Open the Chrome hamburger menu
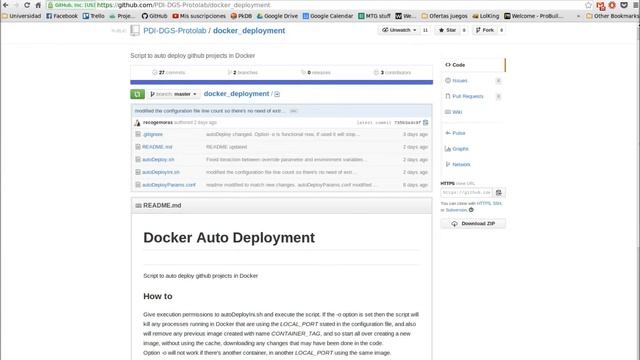 636,5
